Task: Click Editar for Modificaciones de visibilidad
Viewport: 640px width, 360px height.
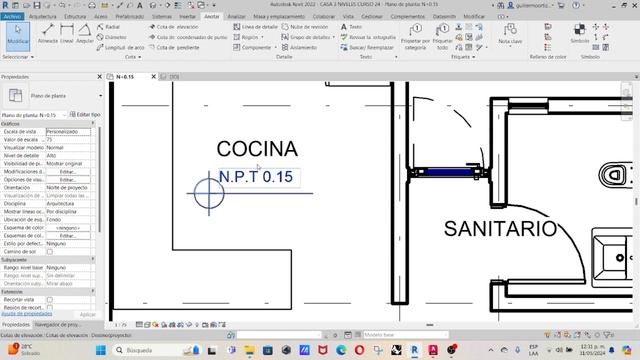Action: [68, 172]
